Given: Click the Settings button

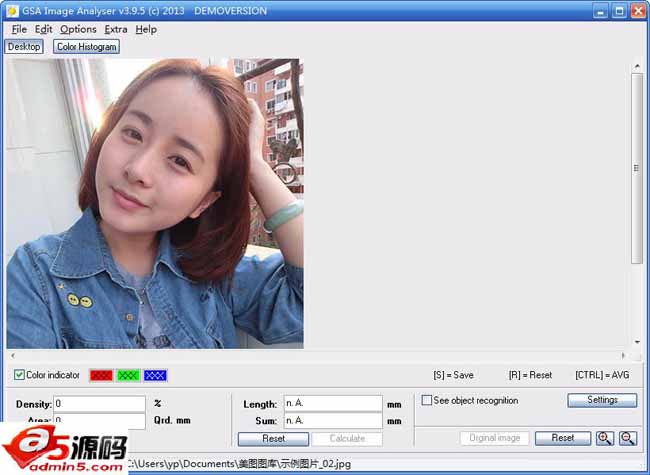Looking at the screenshot, I should pyautogui.click(x=602, y=400).
